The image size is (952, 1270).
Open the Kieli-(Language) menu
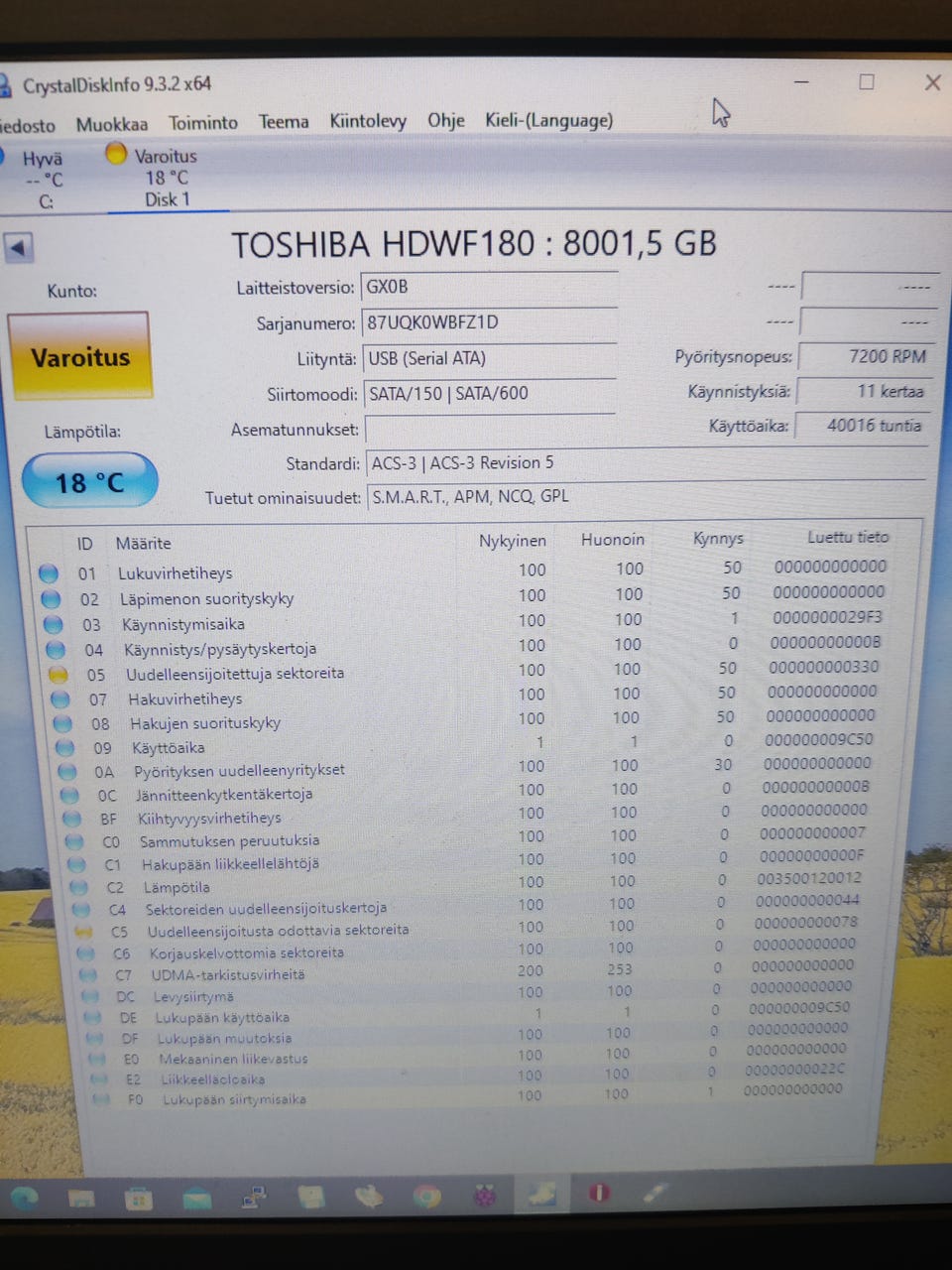pos(548,120)
